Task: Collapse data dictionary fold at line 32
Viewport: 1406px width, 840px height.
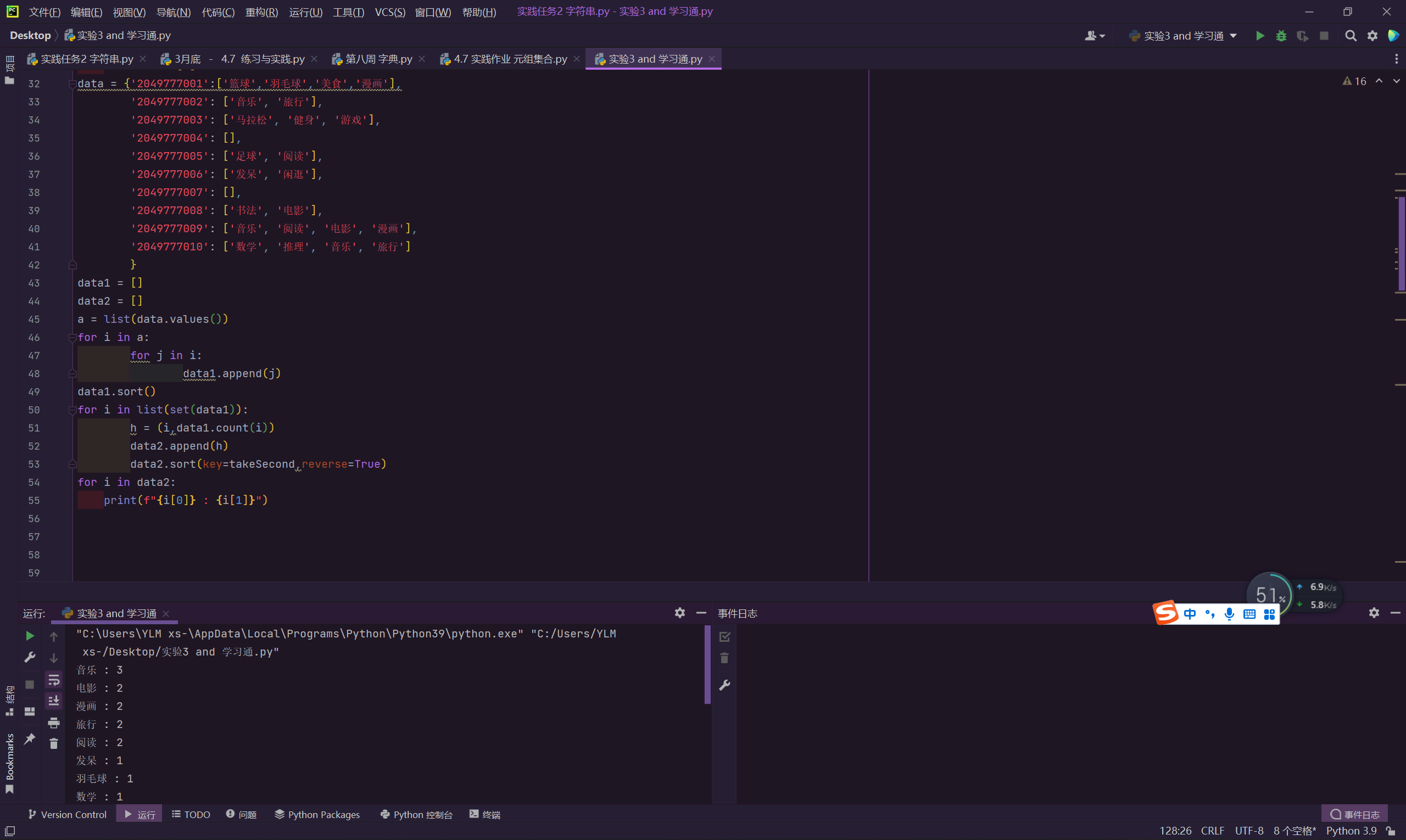Action: pyautogui.click(x=72, y=84)
